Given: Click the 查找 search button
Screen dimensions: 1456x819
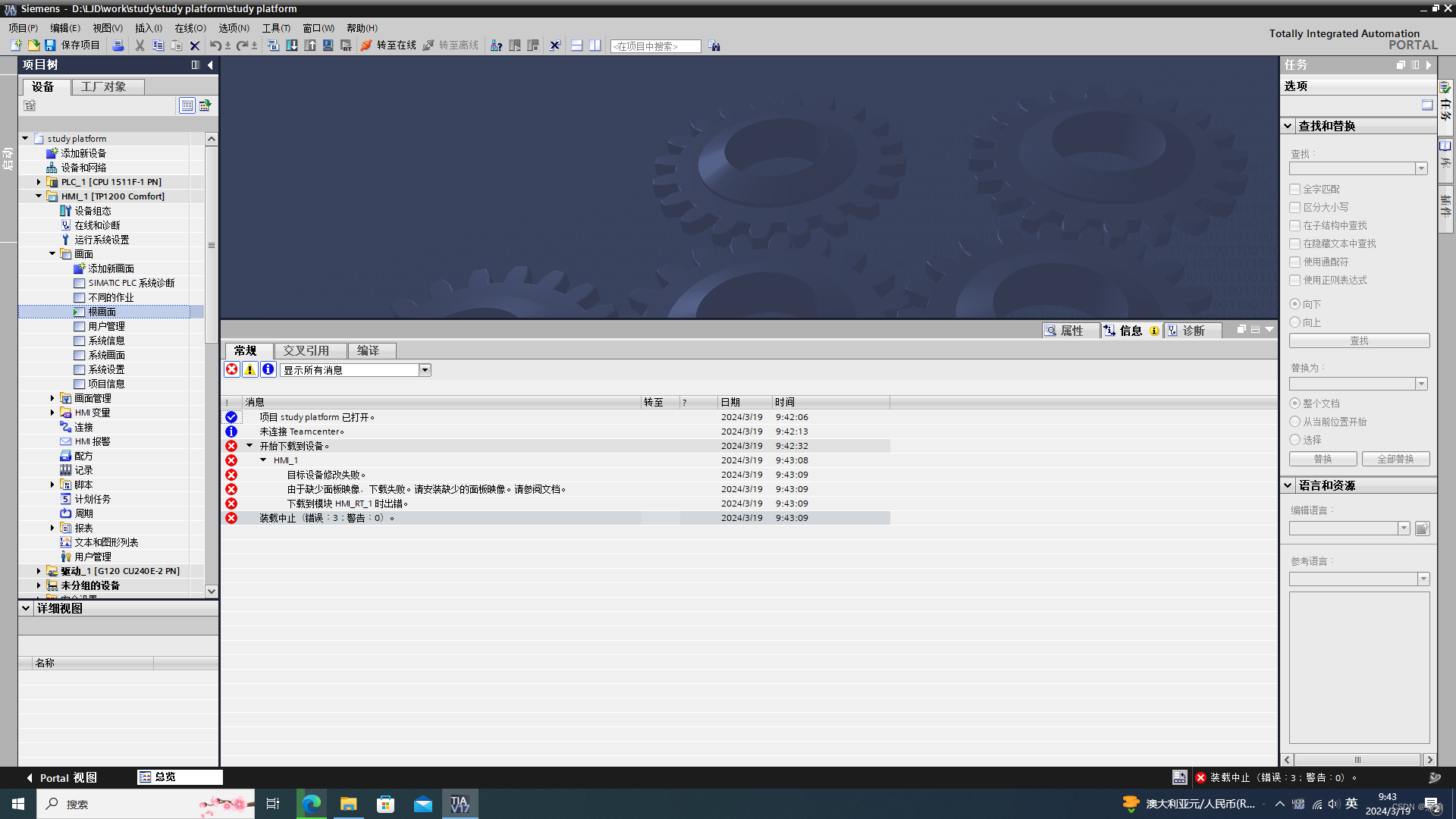Looking at the screenshot, I should tap(1359, 340).
